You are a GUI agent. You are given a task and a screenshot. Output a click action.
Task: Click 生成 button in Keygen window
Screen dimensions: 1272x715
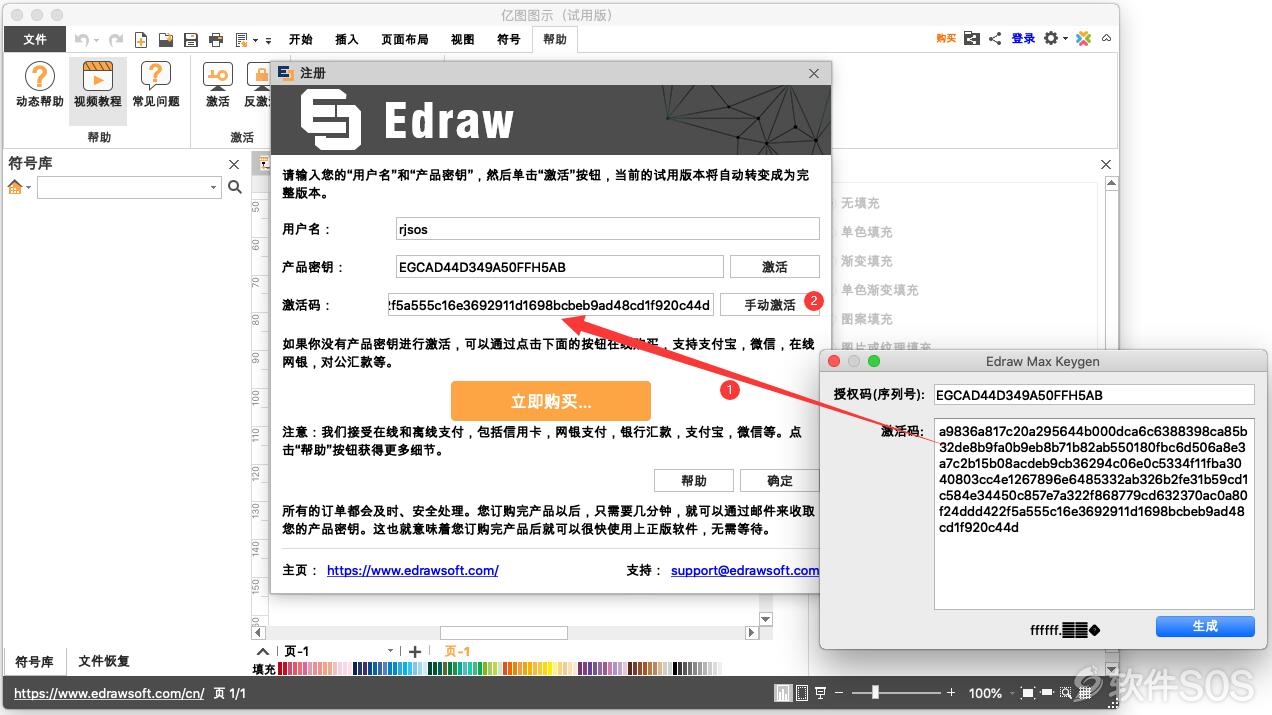(x=1205, y=626)
